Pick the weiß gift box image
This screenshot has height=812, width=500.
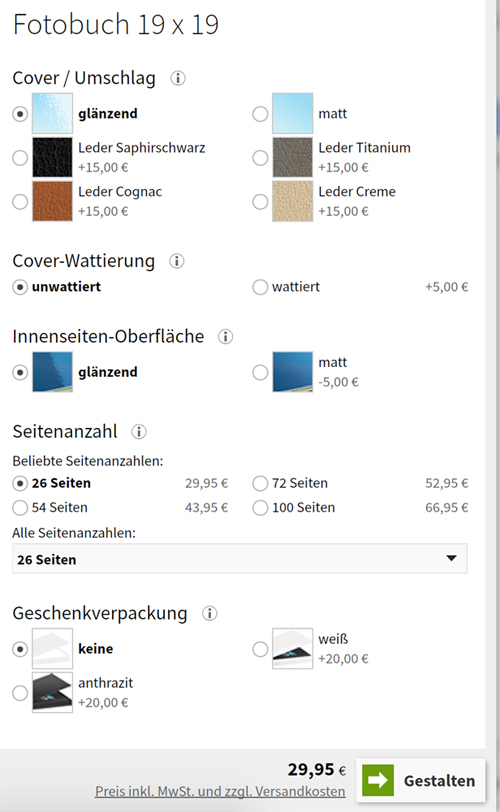(292, 649)
